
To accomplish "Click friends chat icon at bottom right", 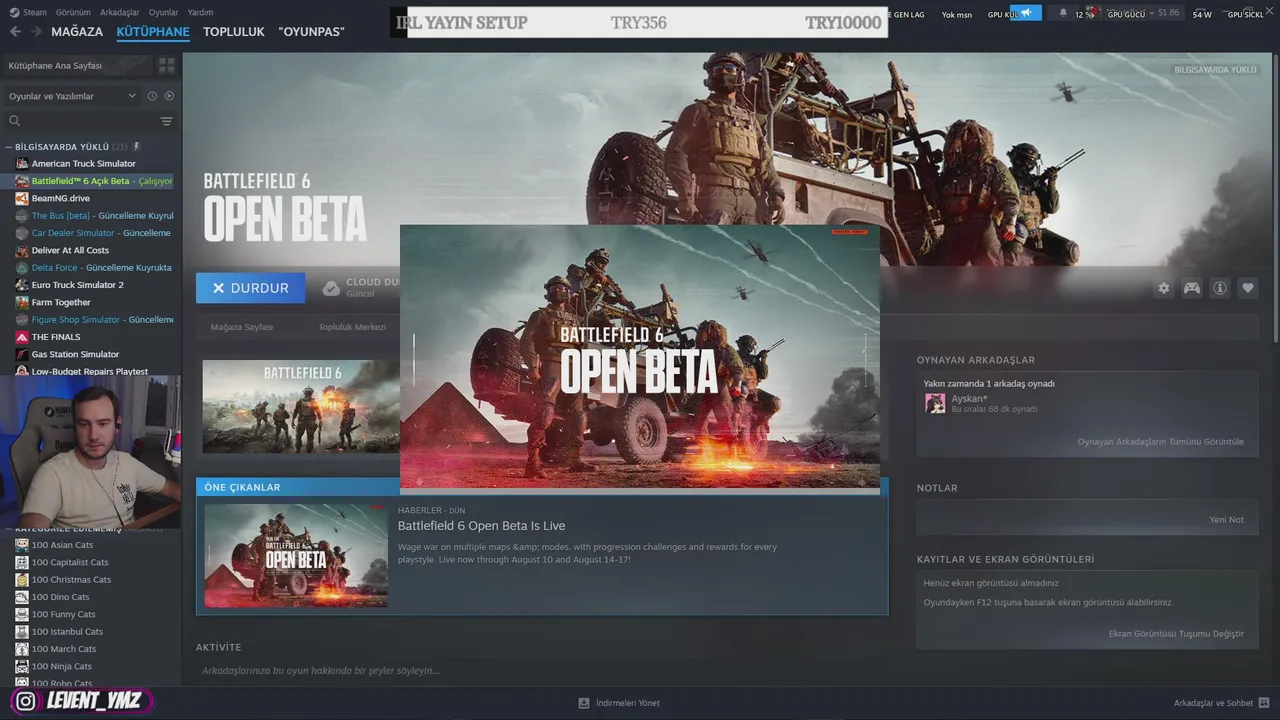I will pyautogui.click(x=1265, y=703).
